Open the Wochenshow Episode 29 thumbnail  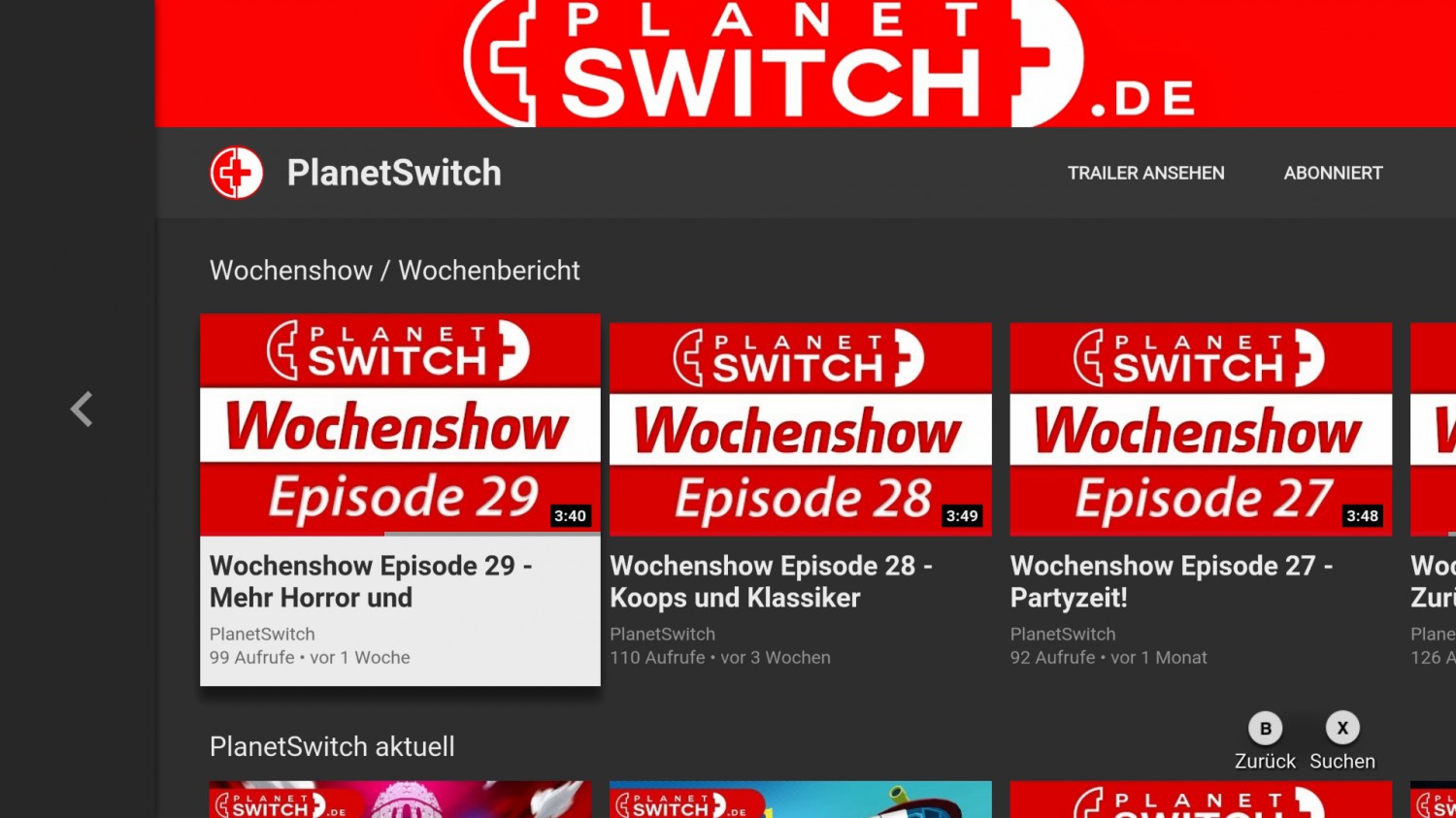click(x=400, y=425)
